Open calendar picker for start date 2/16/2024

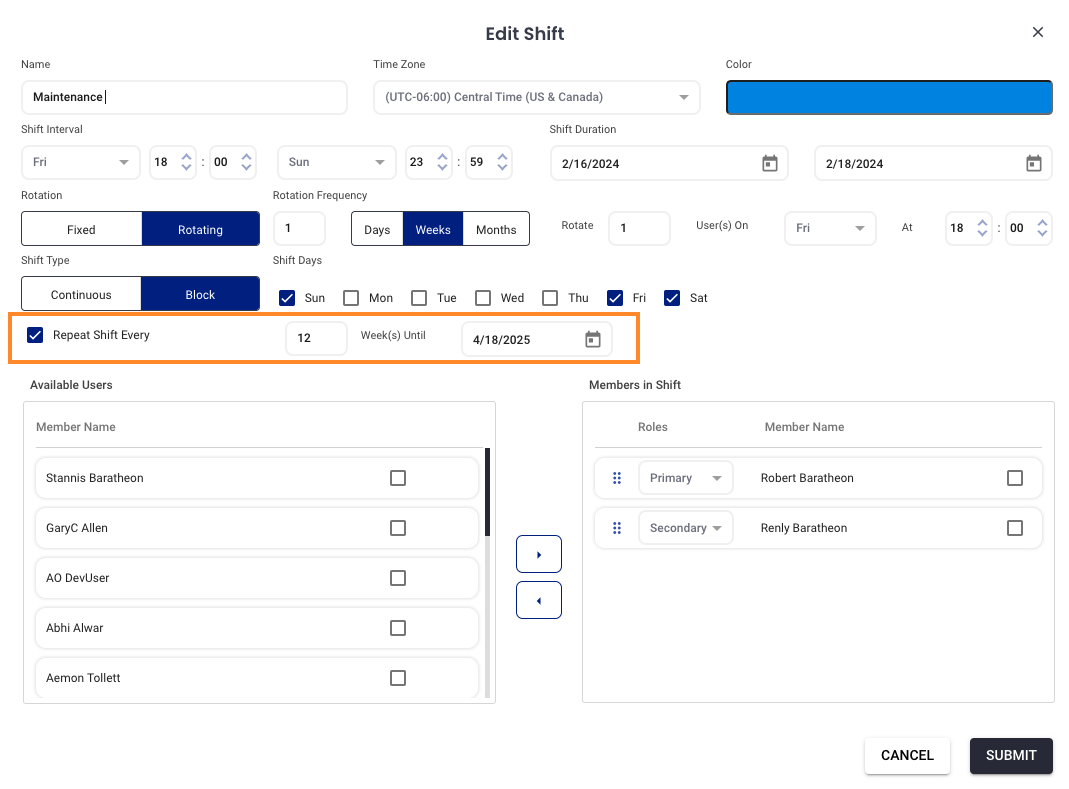(x=769, y=163)
